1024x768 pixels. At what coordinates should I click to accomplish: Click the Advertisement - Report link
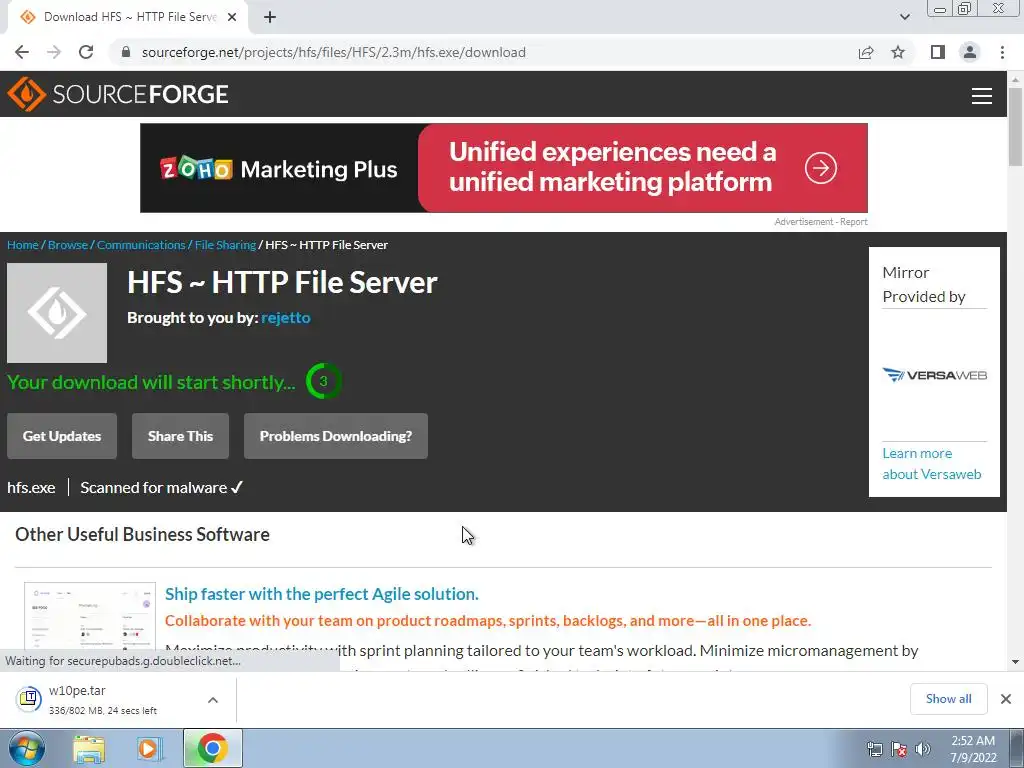(821, 222)
